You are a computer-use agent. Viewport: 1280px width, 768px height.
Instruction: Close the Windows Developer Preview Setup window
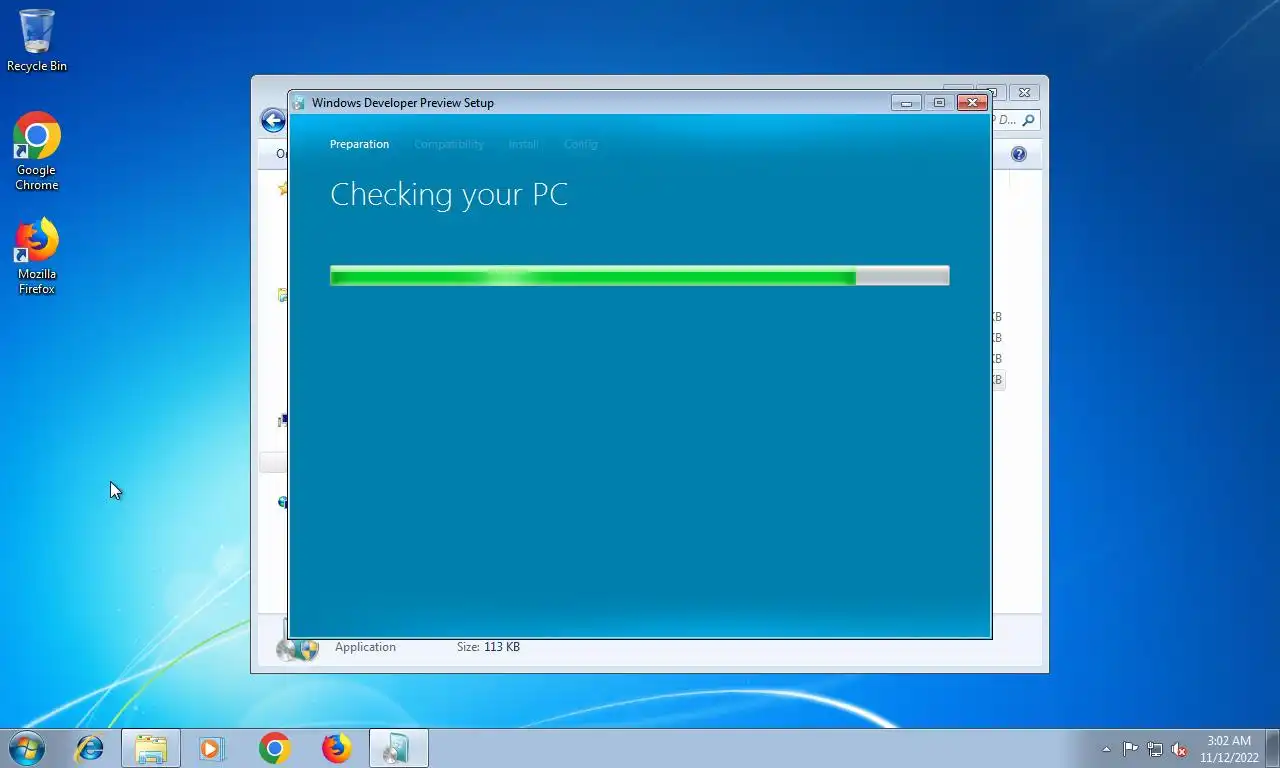point(972,103)
